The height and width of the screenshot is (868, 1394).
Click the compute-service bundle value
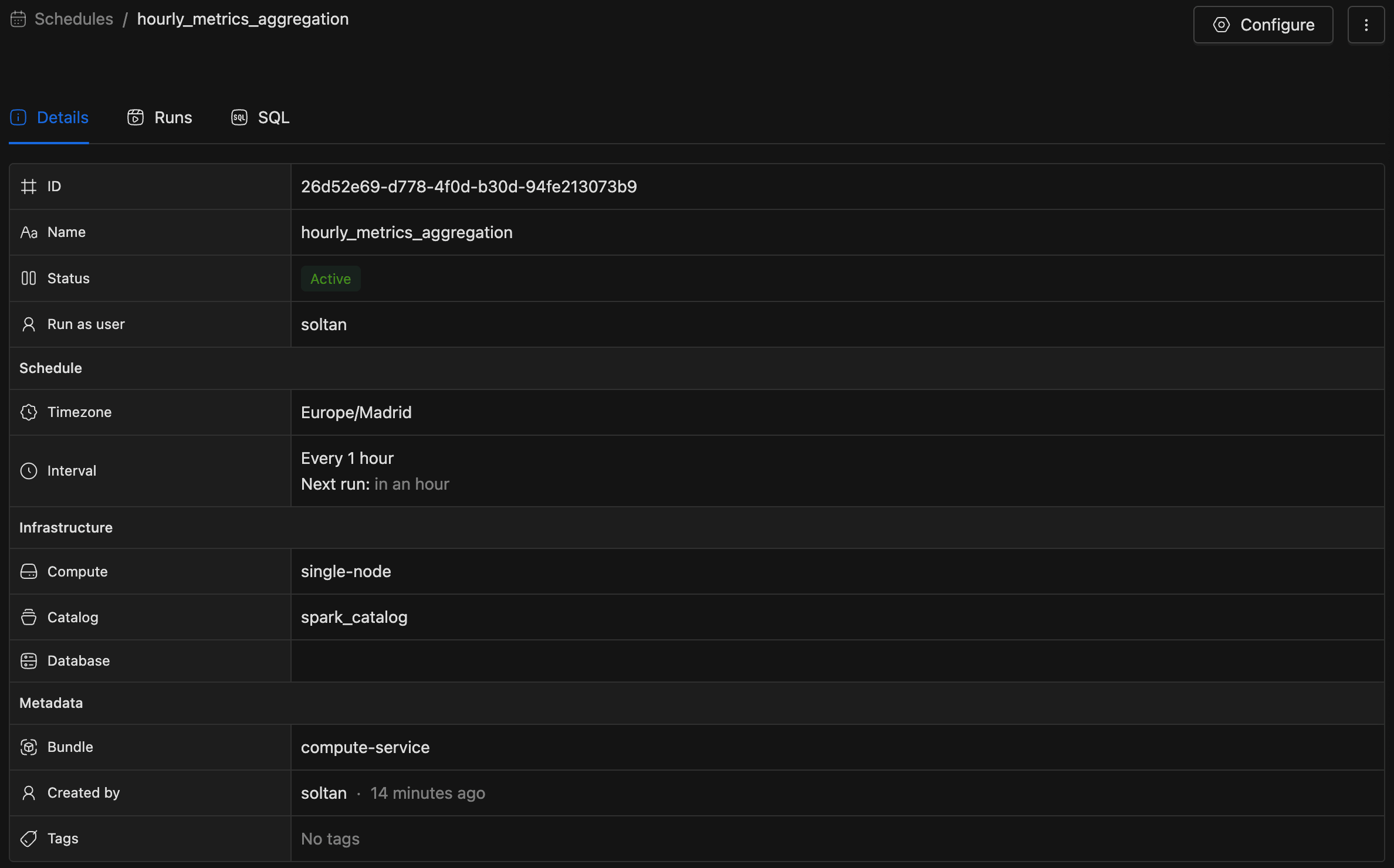point(366,747)
